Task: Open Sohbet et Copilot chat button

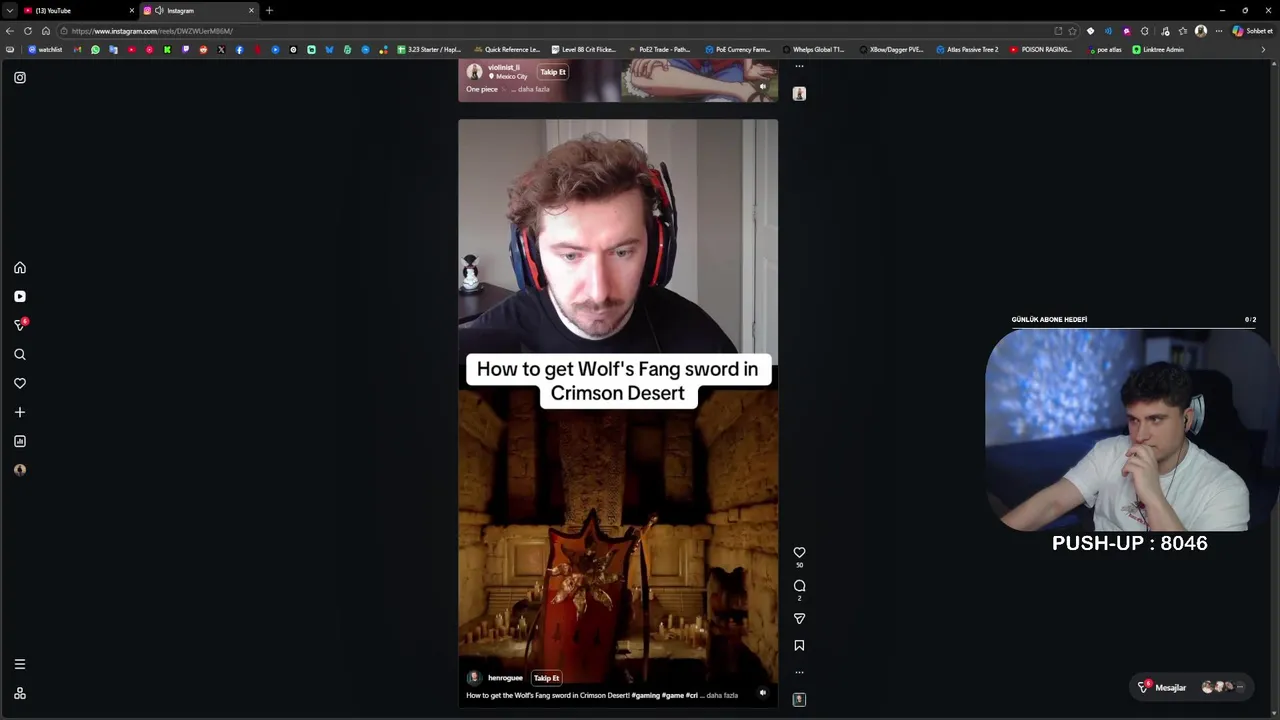Action: point(1252,31)
